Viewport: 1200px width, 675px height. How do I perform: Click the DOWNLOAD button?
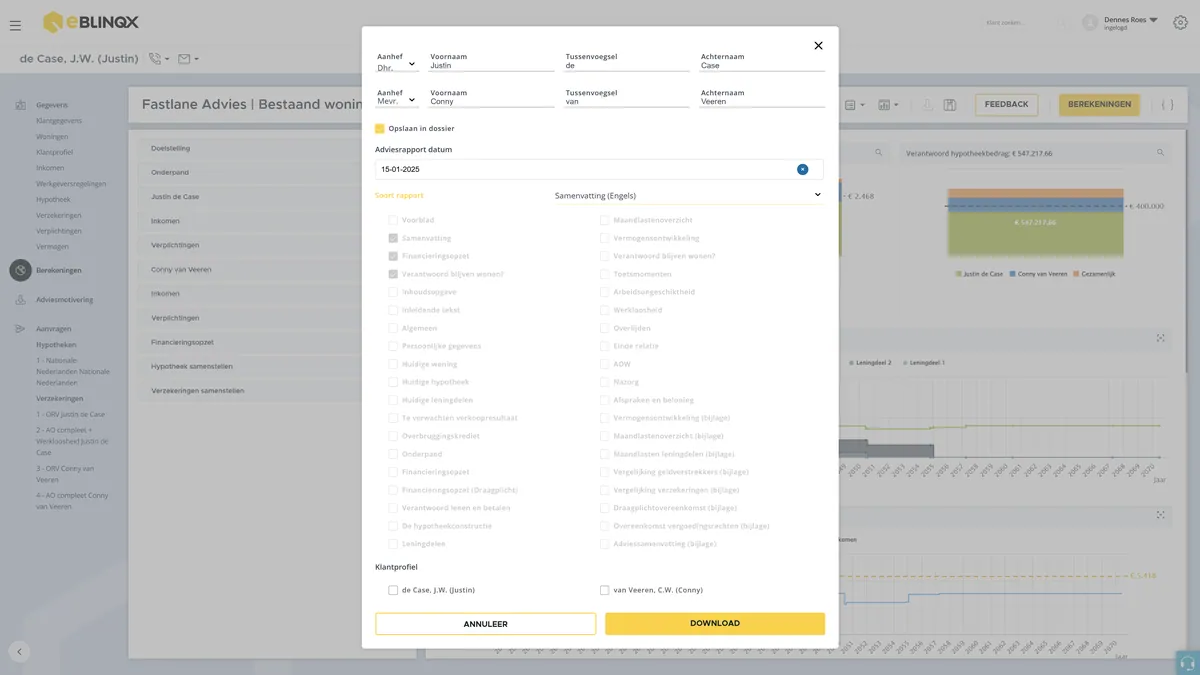[715, 624]
